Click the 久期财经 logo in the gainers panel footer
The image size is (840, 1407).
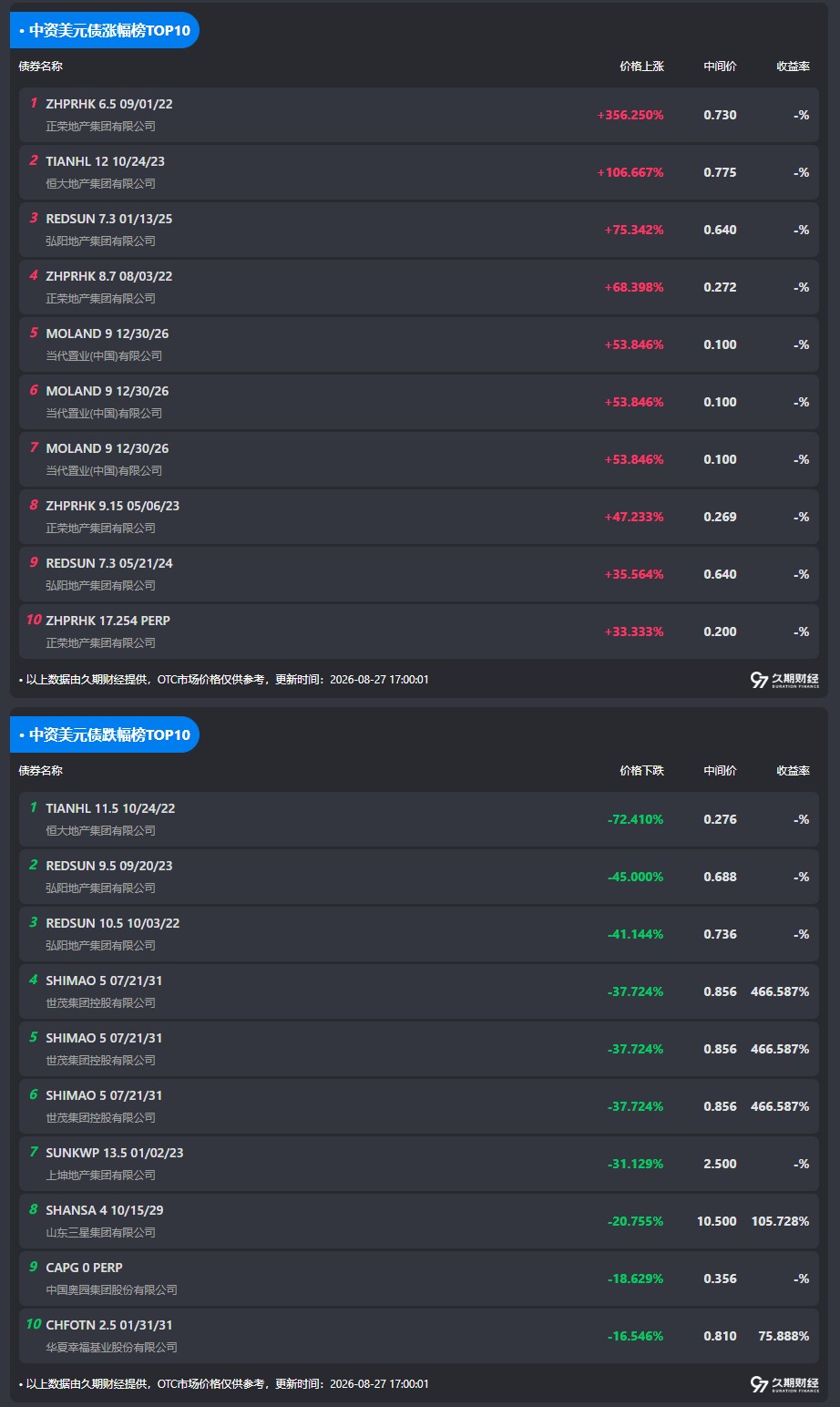pyautogui.click(x=784, y=680)
